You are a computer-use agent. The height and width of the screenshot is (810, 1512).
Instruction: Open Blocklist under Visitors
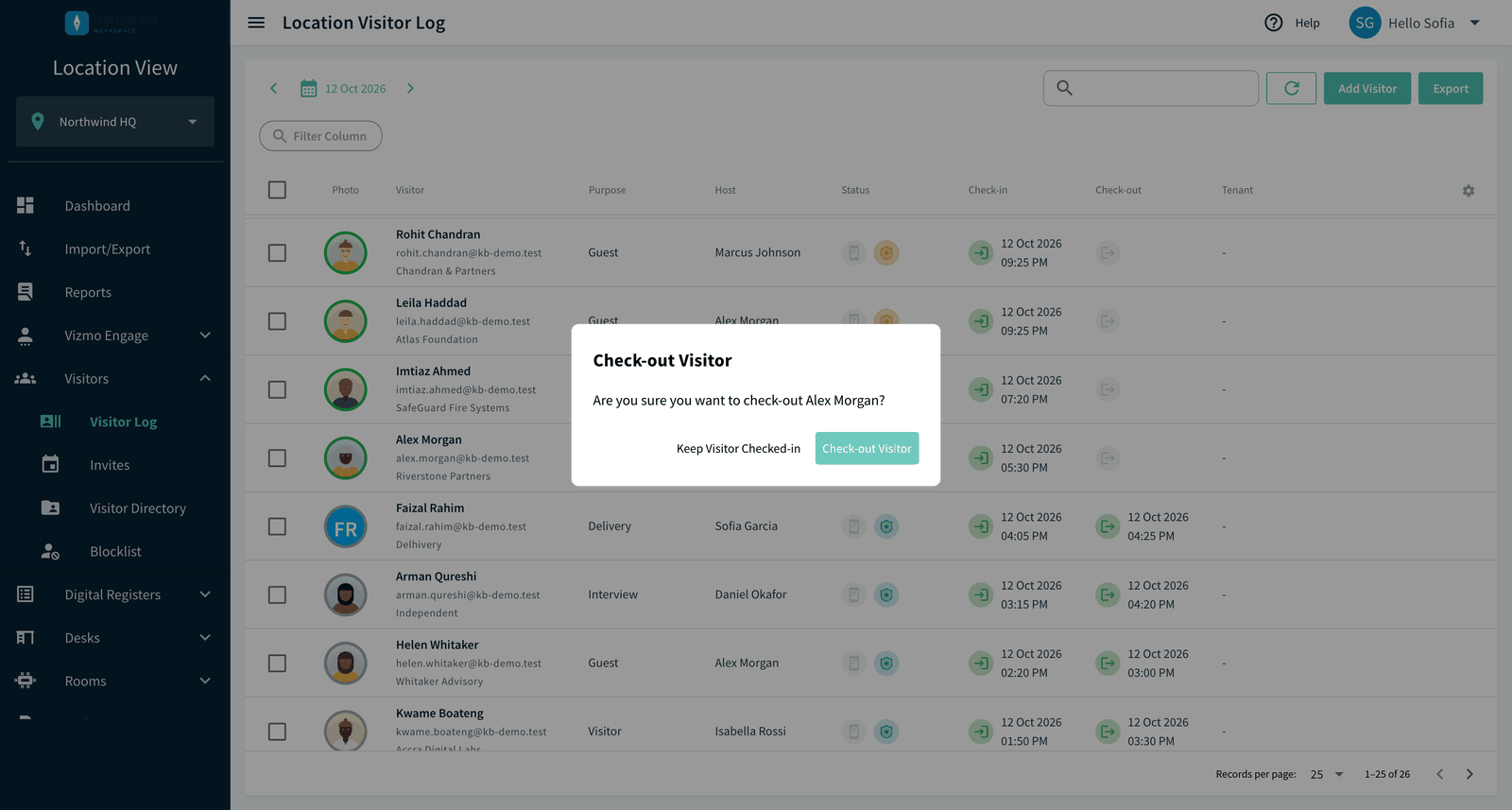point(115,552)
